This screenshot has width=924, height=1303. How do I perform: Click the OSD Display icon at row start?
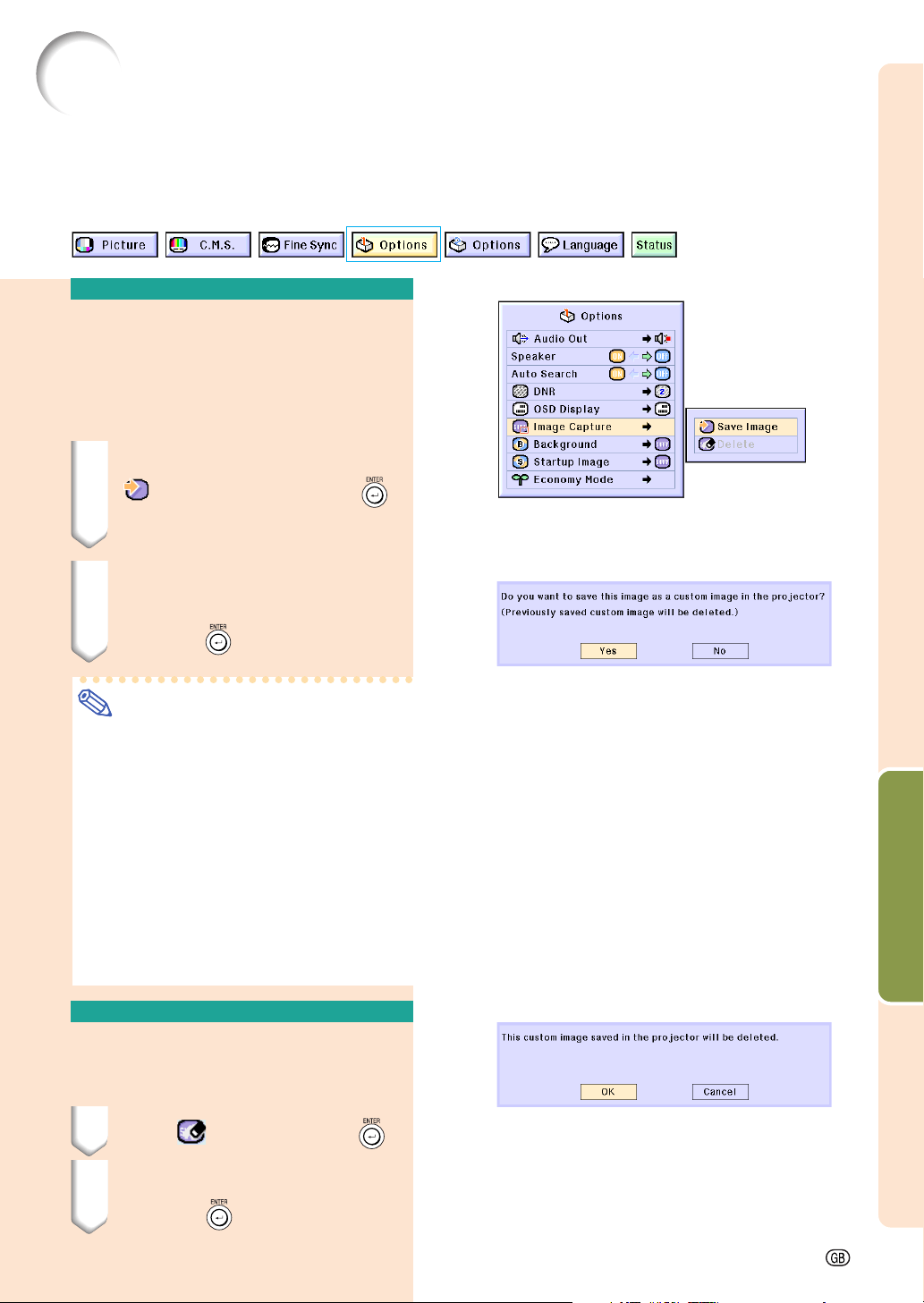520,409
